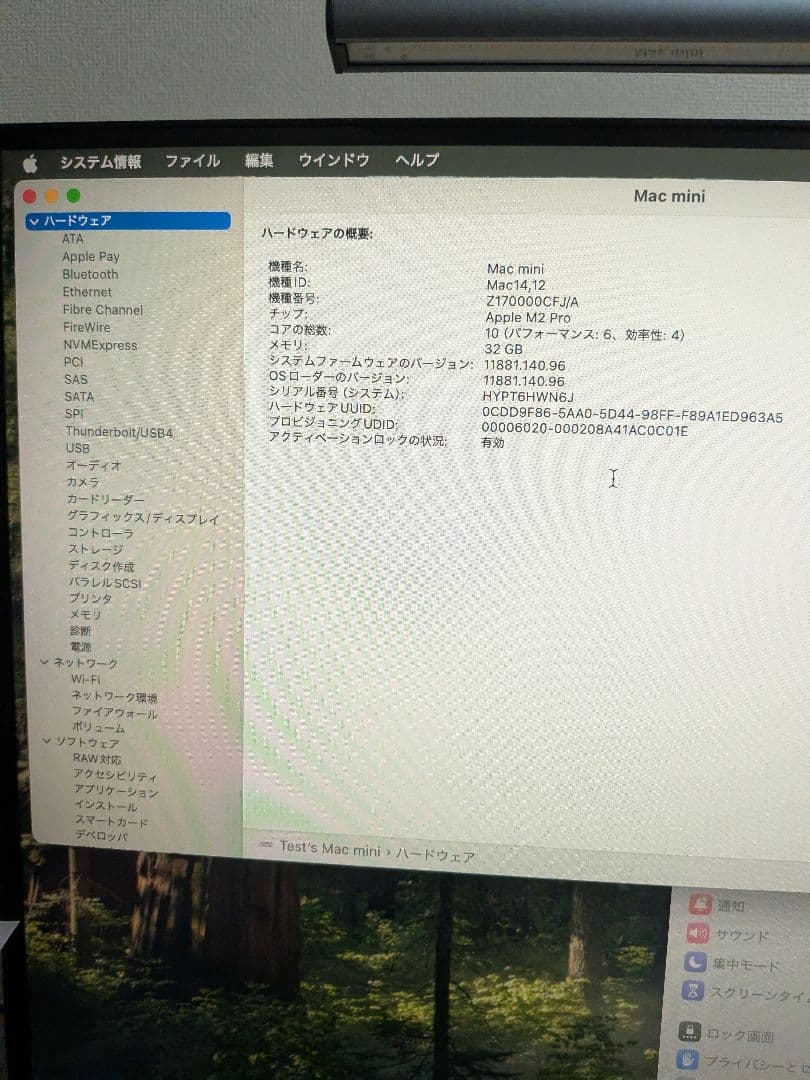The height and width of the screenshot is (1080, 810).
Task: Click the Lock Screen padlock icon
Action: (x=691, y=1033)
